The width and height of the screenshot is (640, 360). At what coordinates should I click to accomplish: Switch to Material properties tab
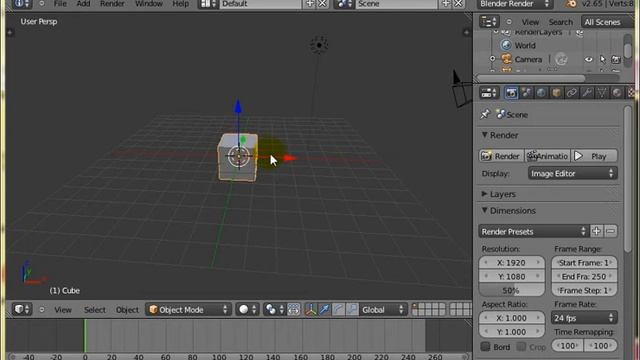(617, 93)
